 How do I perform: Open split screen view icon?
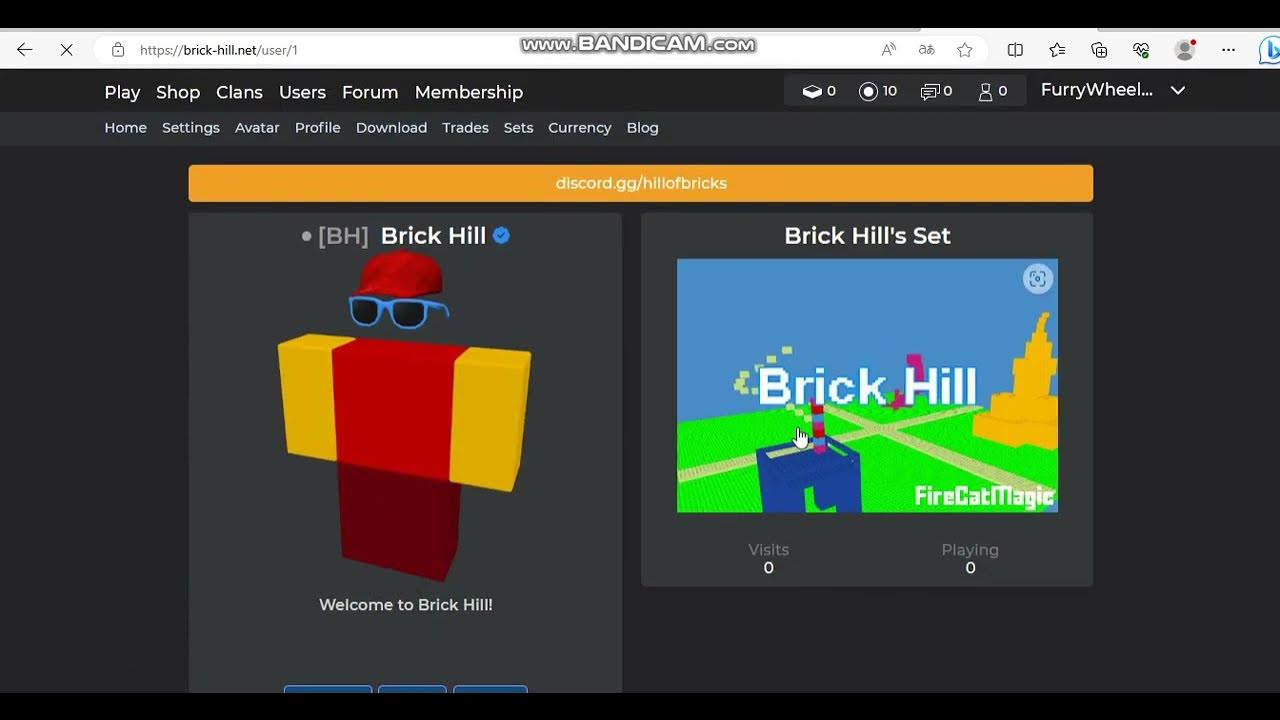click(x=1015, y=50)
